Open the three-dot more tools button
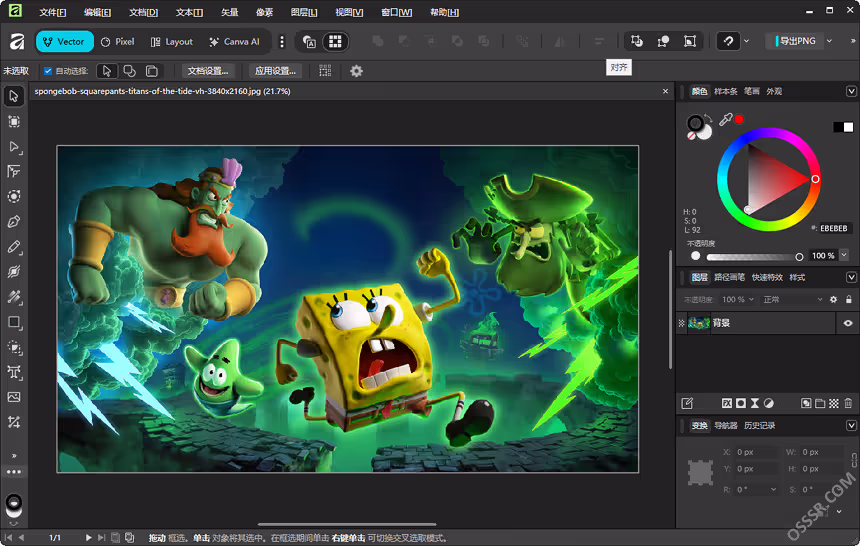 tap(14, 472)
